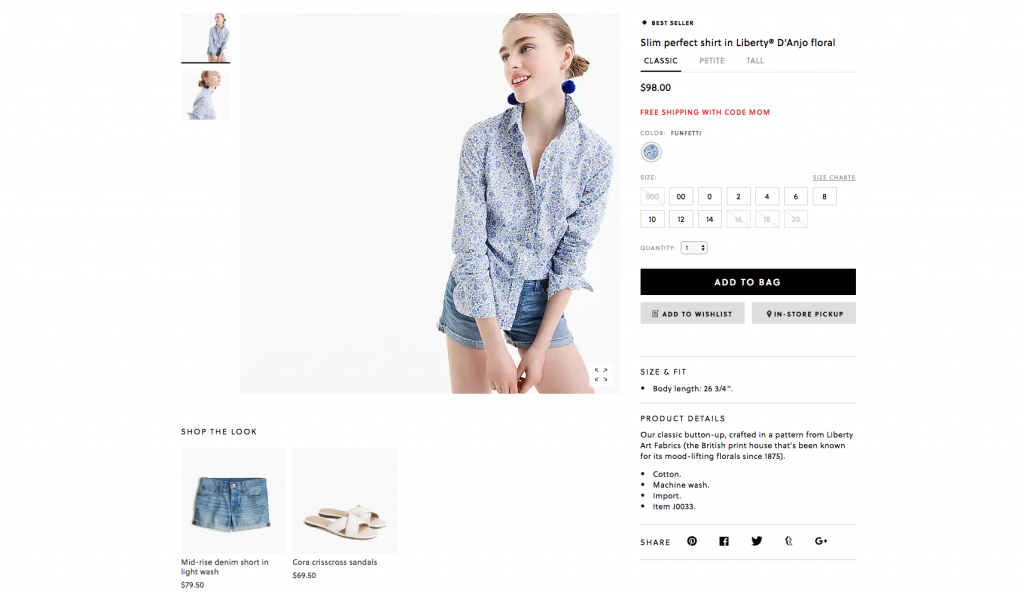This screenshot has width=1024, height=596.
Task: Open the Size Charts link
Action: 834,178
